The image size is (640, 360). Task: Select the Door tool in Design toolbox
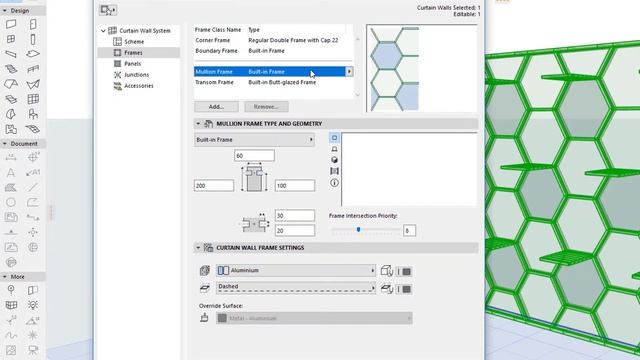coord(33,24)
